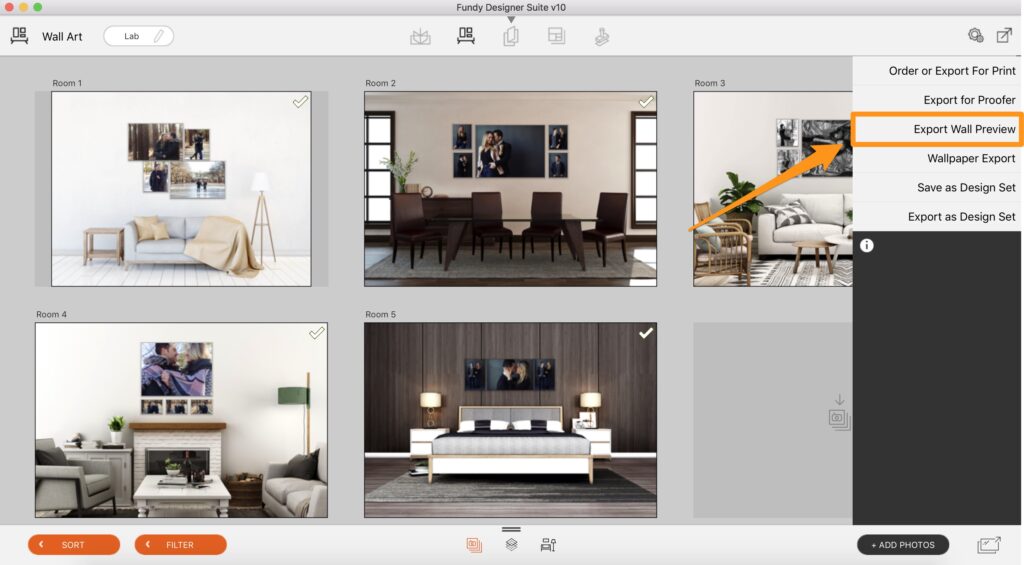The width and height of the screenshot is (1024, 565).
Task: Click the Room 1 label
Action: point(67,83)
